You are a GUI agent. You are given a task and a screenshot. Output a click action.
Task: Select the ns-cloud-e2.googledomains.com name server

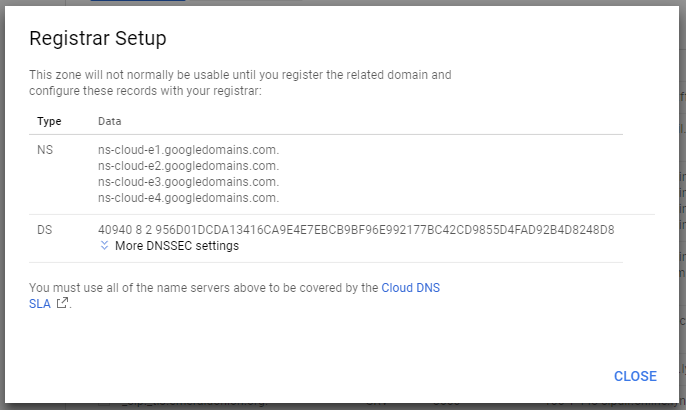click(x=188, y=166)
